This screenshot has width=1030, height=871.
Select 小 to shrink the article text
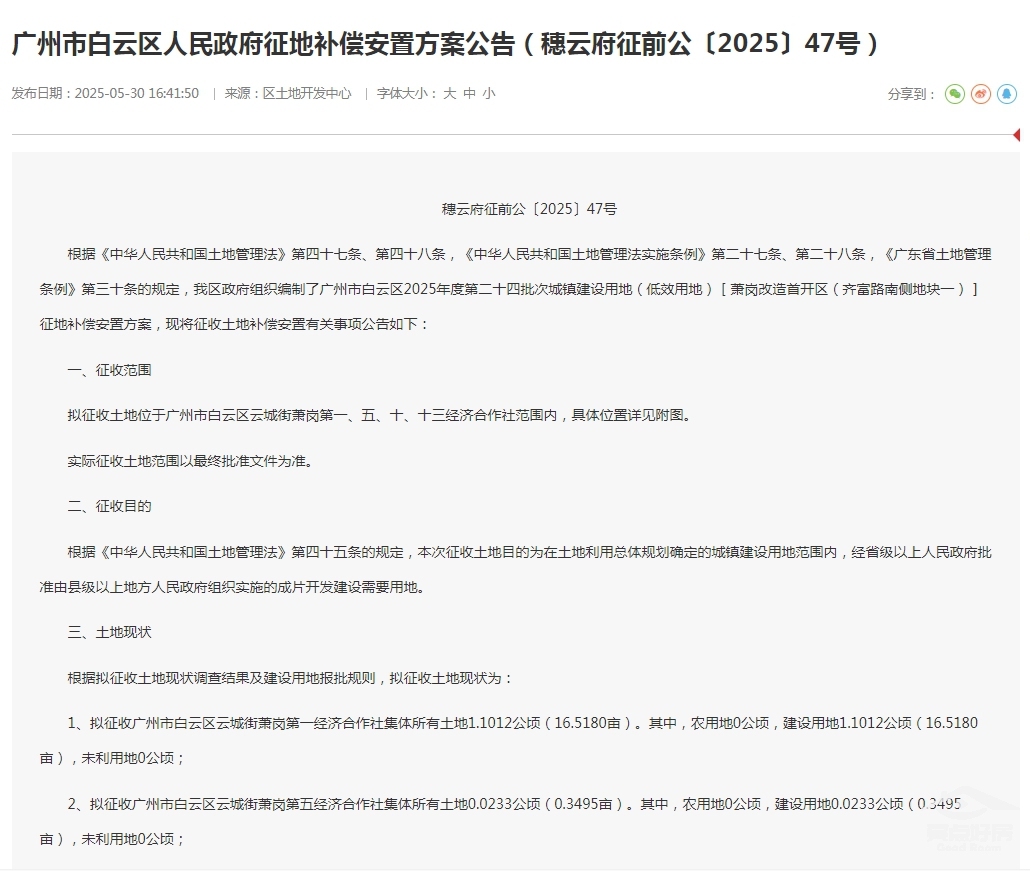point(488,93)
